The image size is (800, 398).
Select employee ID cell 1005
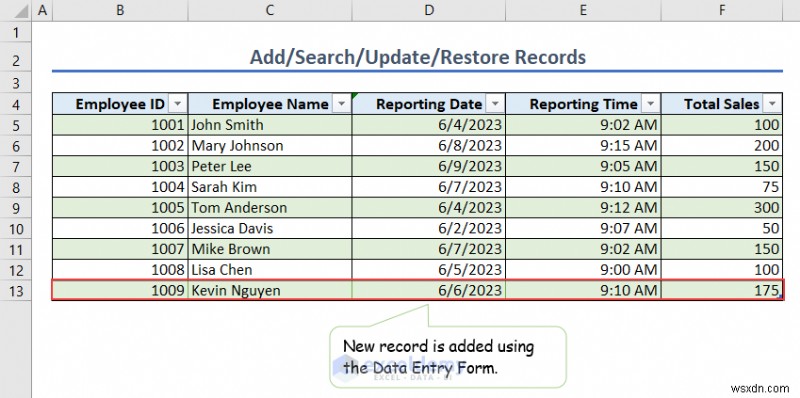pyautogui.click(x=120, y=208)
